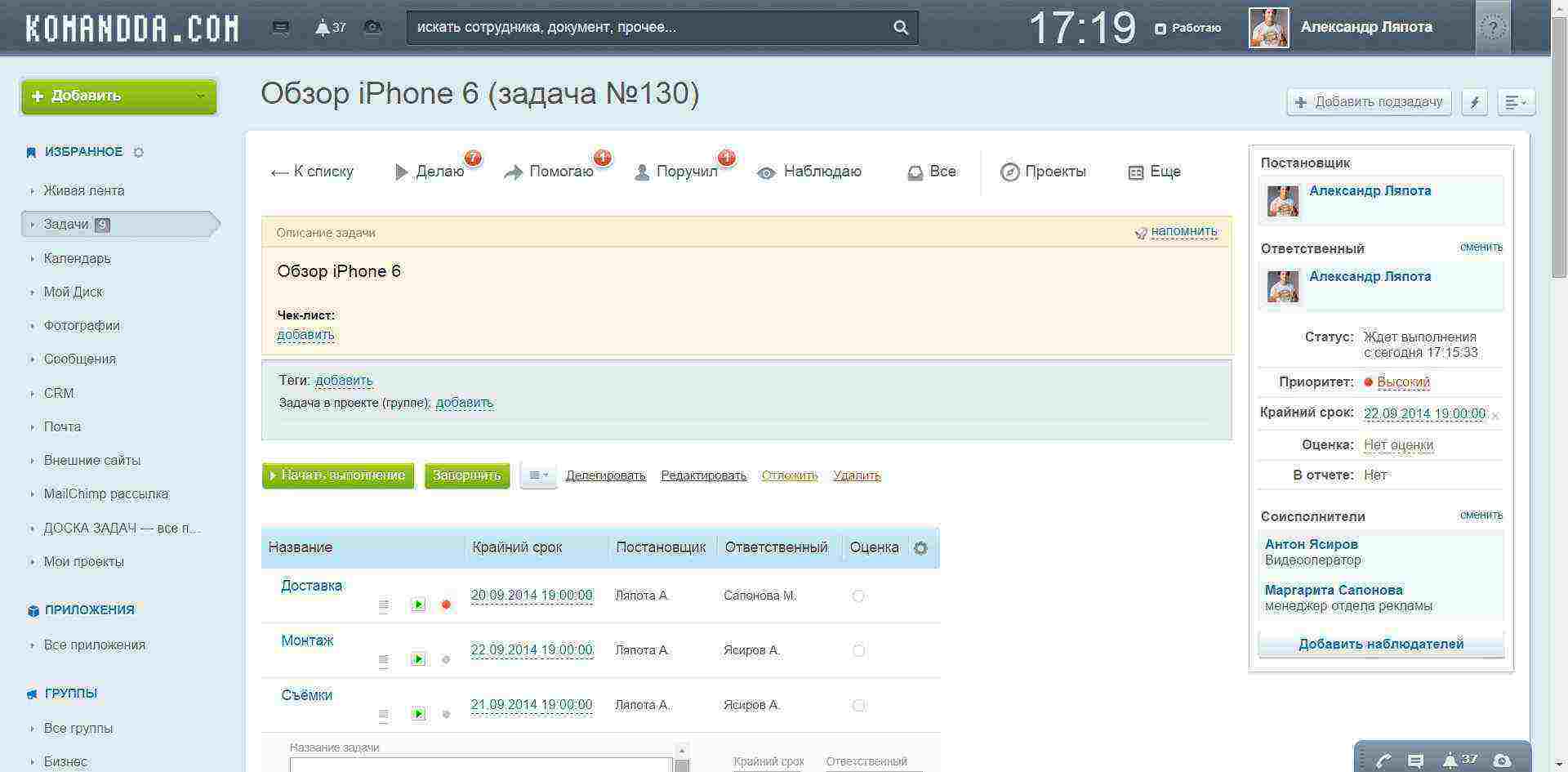Click the Komanda.com logo
Viewport: 1568px width, 772px height.
tap(132, 28)
